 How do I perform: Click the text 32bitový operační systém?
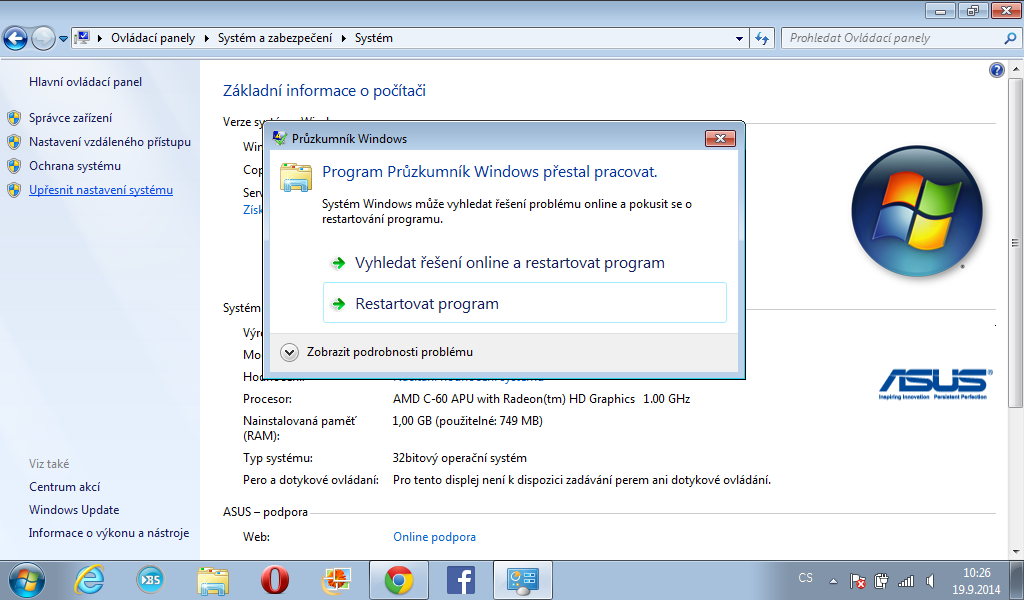point(460,458)
